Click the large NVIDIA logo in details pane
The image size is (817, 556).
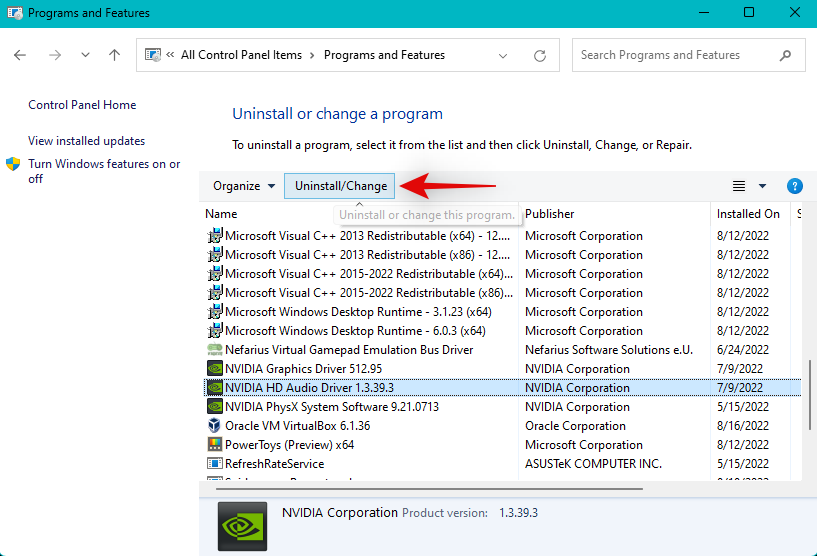242,526
